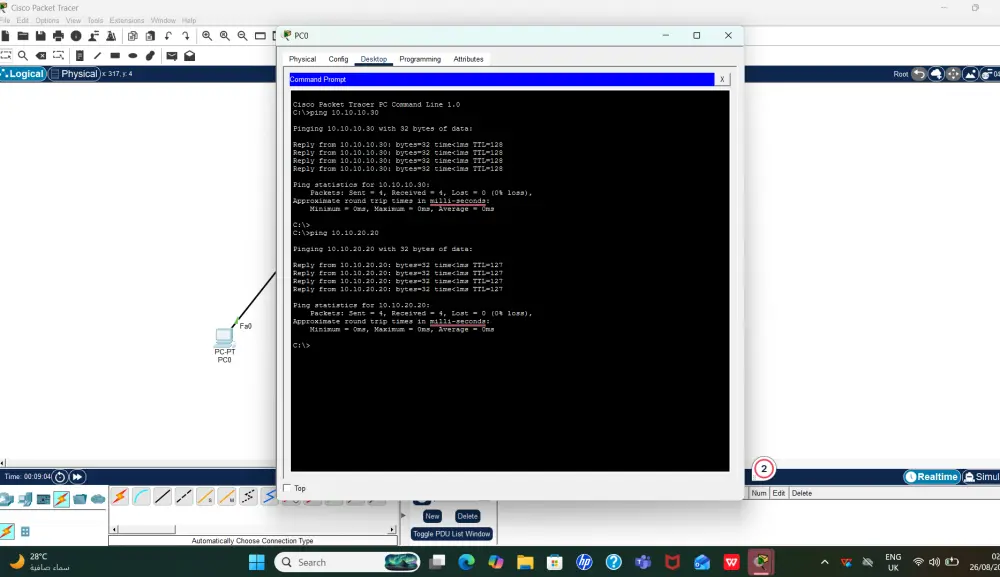
Task: Click inside the Command Prompt terminal area
Action: coord(510,281)
